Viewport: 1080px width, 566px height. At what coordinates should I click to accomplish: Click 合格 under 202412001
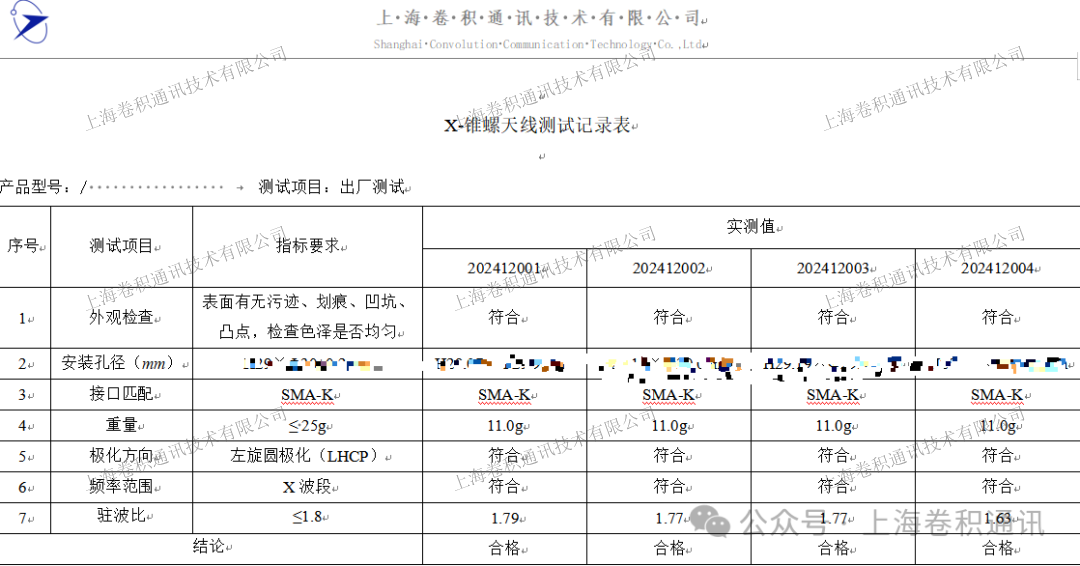[504, 548]
